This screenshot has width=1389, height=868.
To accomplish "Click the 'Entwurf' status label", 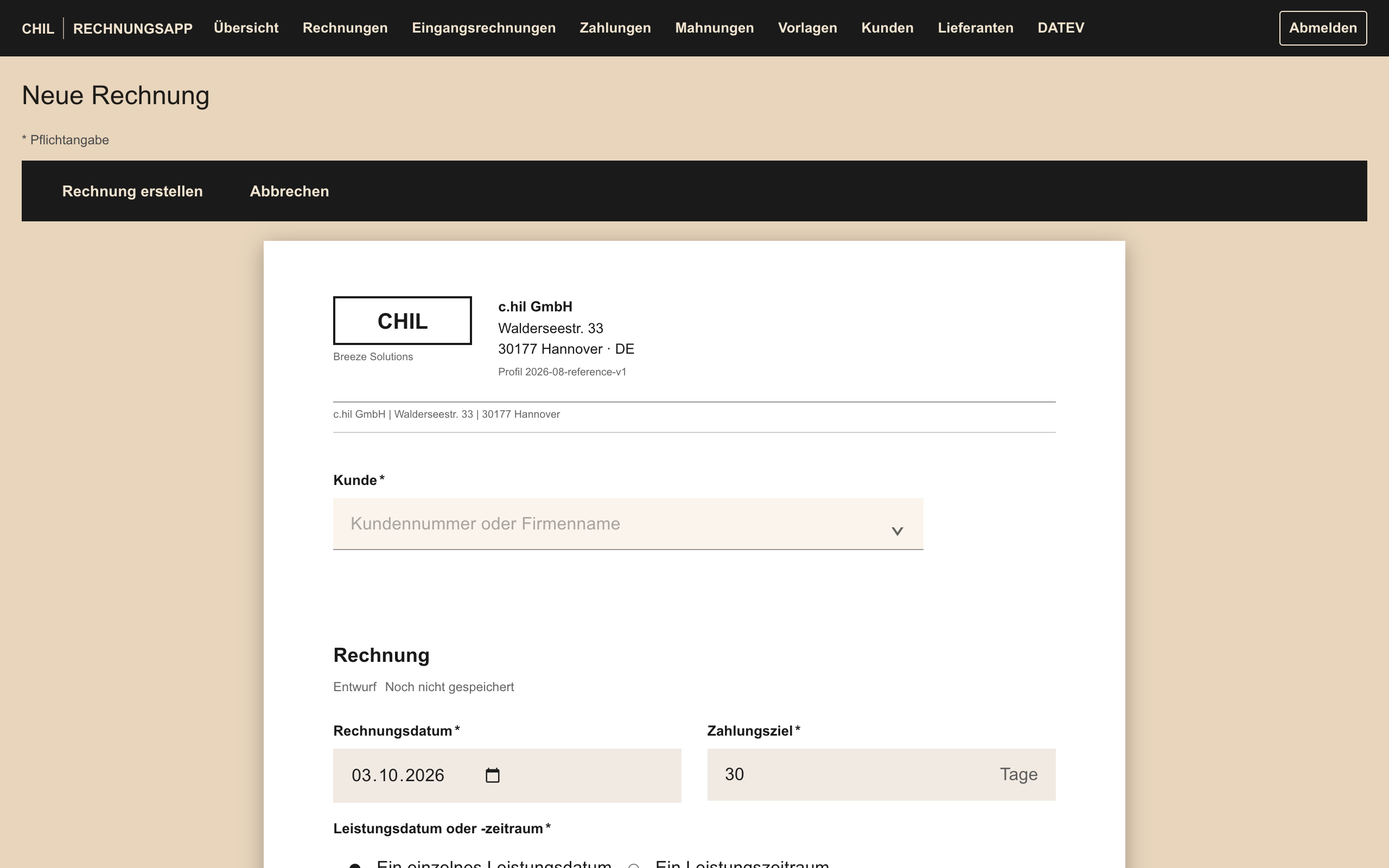I will tap(355, 687).
